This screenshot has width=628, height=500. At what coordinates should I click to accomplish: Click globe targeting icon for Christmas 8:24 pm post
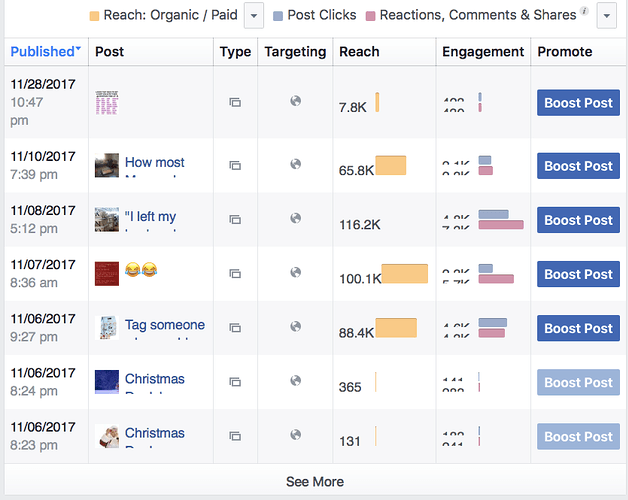(x=296, y=381)
